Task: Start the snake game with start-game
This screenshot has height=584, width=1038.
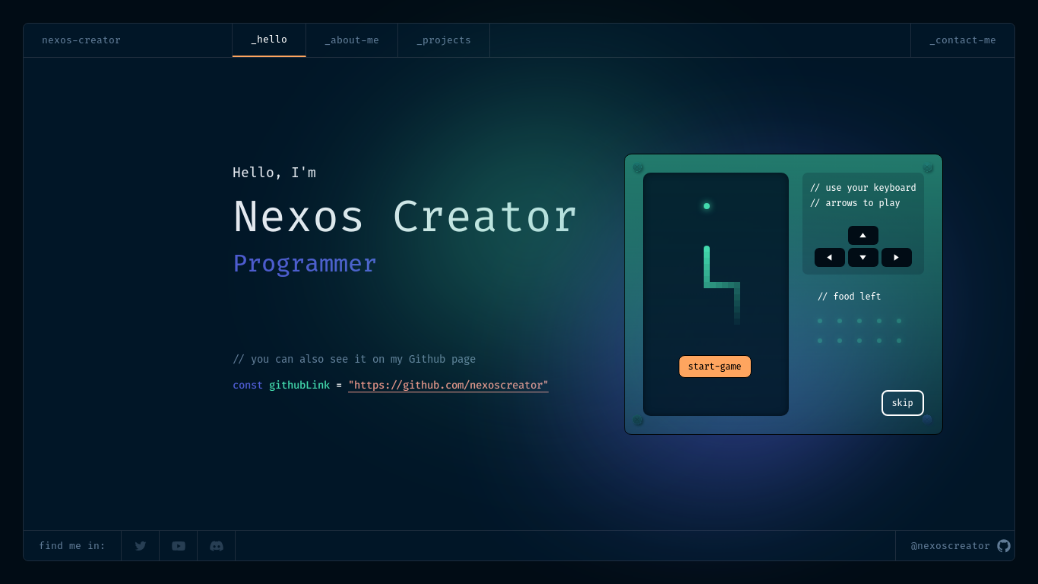Action: coord(714,366)
